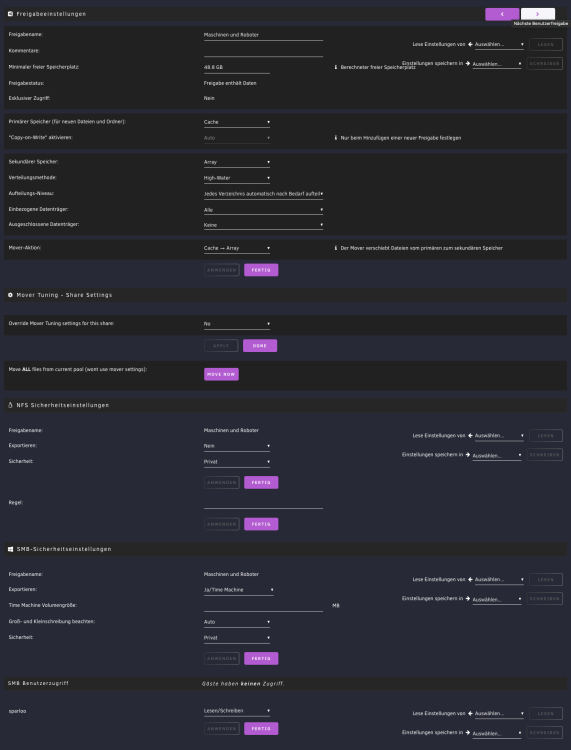Click the left arrow icon of Lese Einstellungen von in NFS section
Screen dimensions: 571x750
coord(470,436)
